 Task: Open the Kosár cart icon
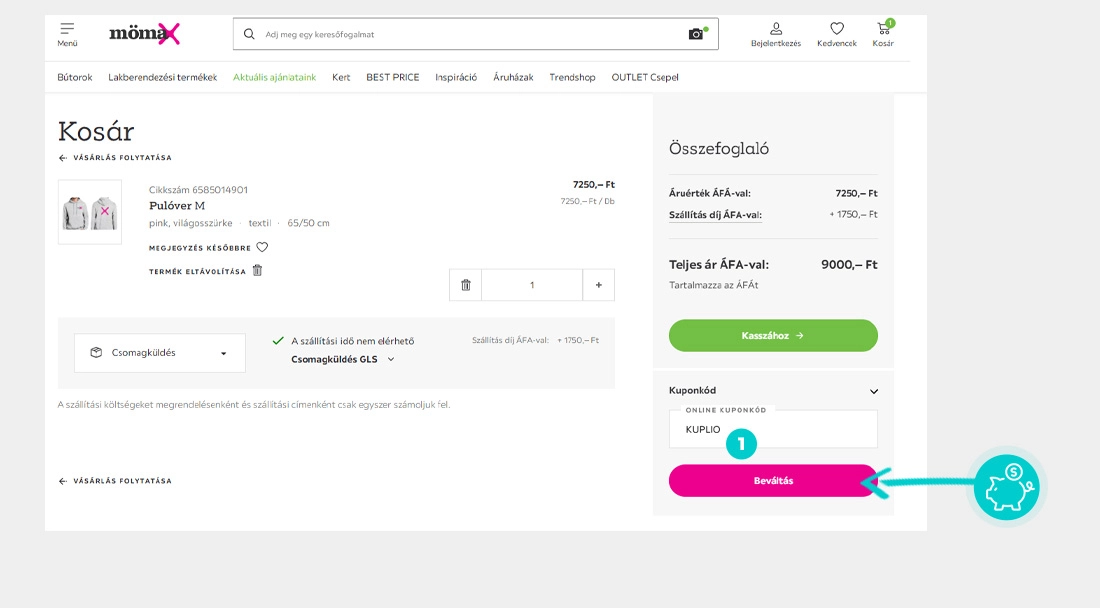[883, 30]
